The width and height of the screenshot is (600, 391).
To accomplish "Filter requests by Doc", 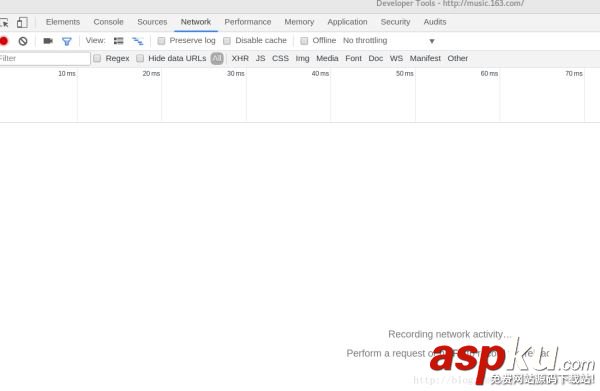I will coord(375,59).
